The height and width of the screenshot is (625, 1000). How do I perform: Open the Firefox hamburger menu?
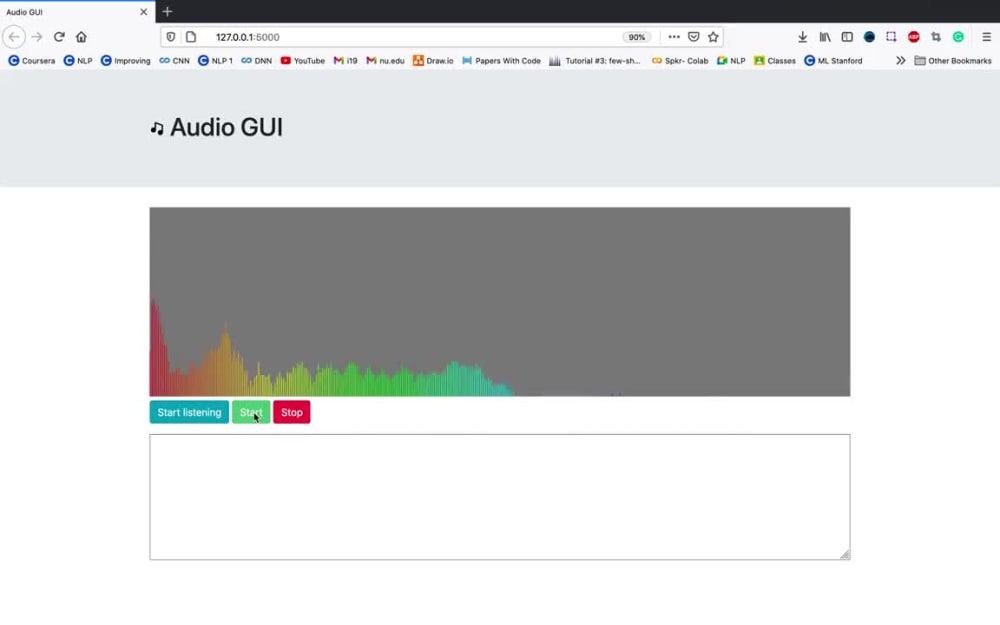coord(987,37)
